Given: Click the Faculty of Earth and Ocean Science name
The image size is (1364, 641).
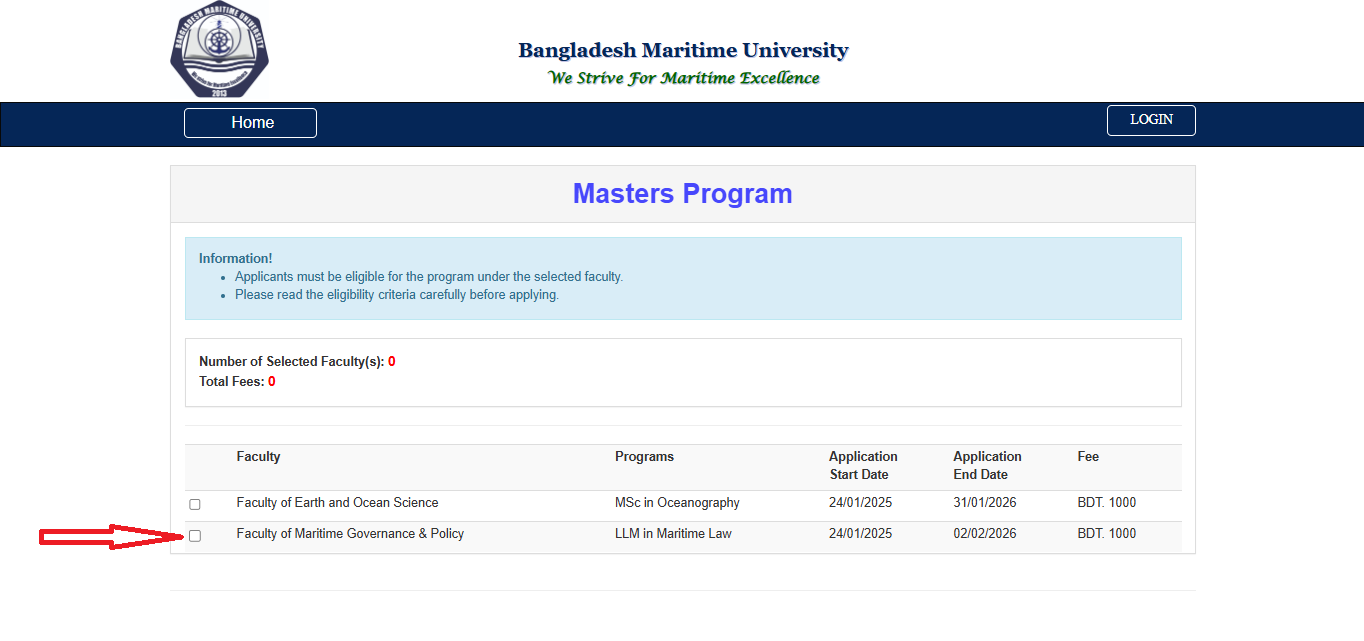Looking at the screenshot, I should click(337, 503).
